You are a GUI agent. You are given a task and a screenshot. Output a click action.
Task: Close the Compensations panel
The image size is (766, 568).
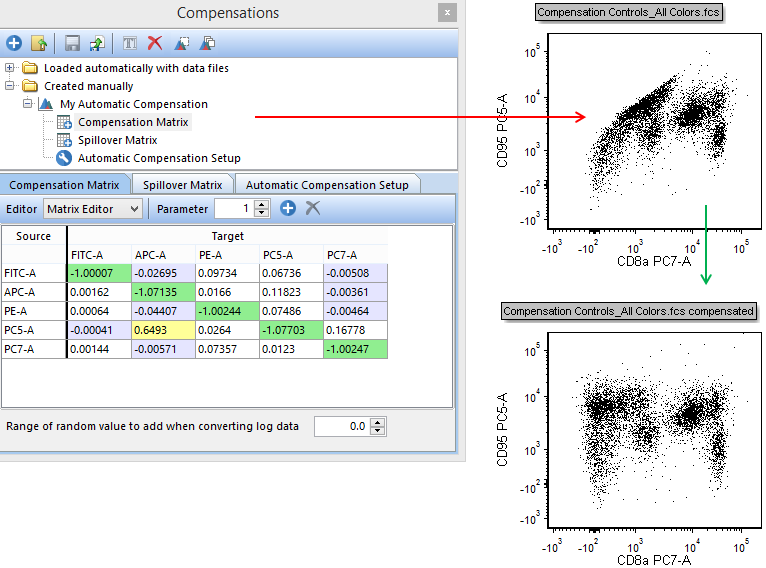[447, 13]
